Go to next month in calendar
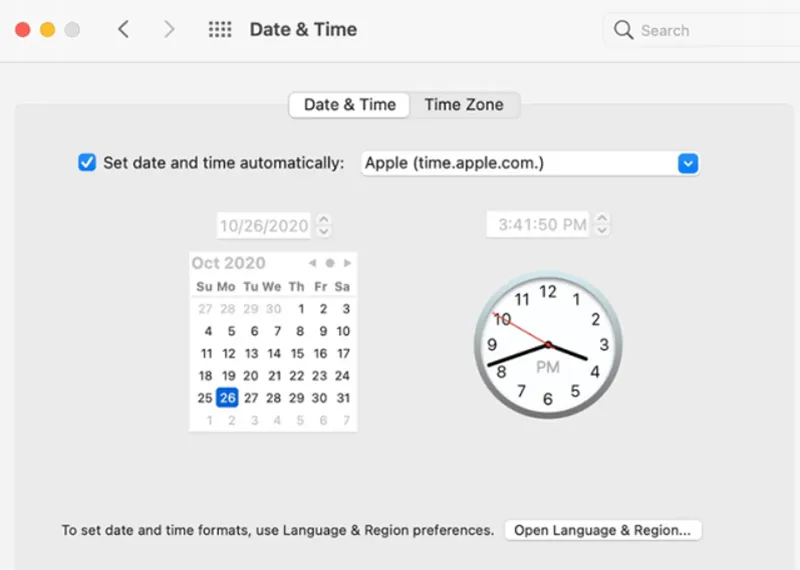The width and height of the screenshot is (800, 570). tap(347, 263)
